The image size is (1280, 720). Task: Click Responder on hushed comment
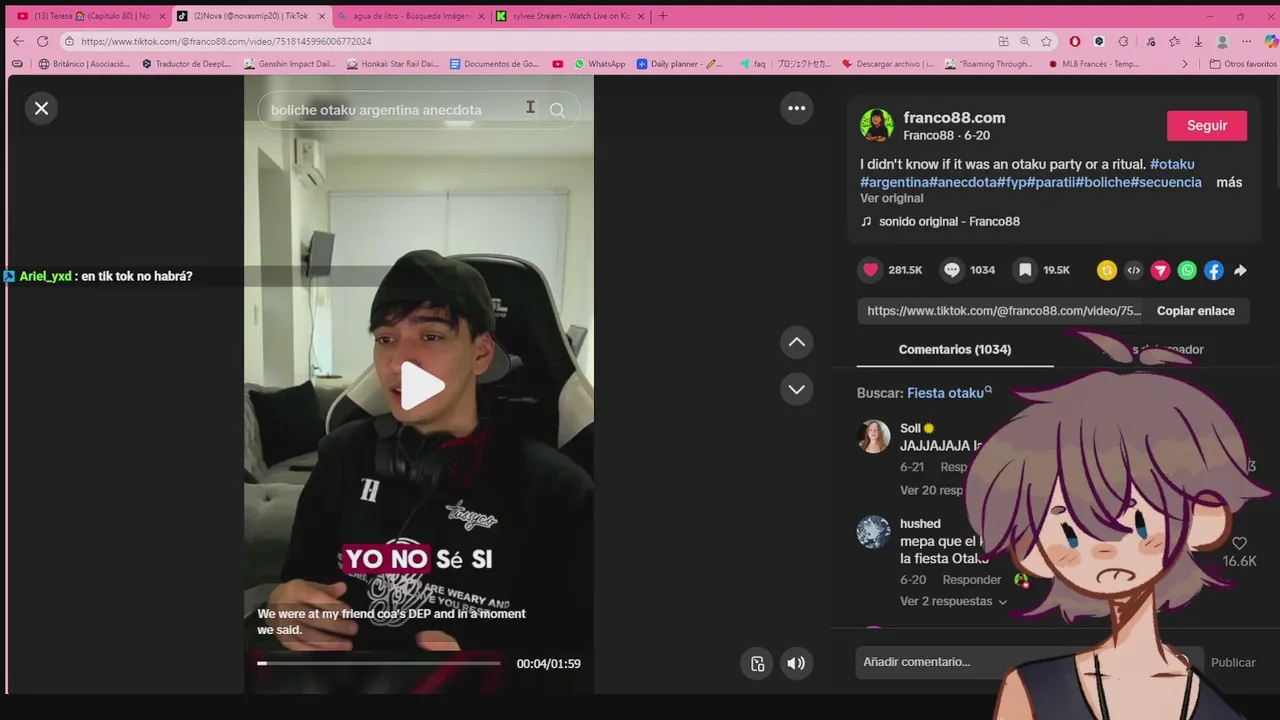click(971, 579)
